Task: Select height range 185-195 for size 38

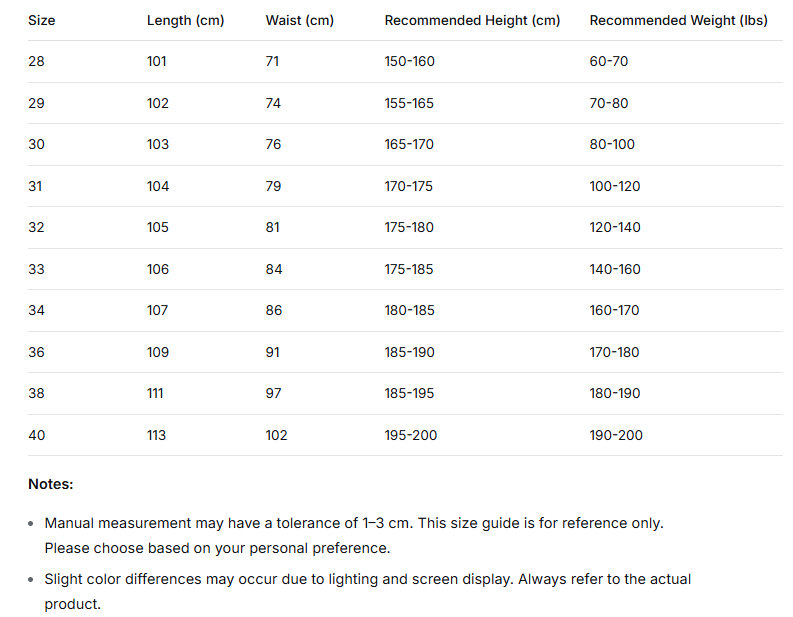Action: point(409,393)
